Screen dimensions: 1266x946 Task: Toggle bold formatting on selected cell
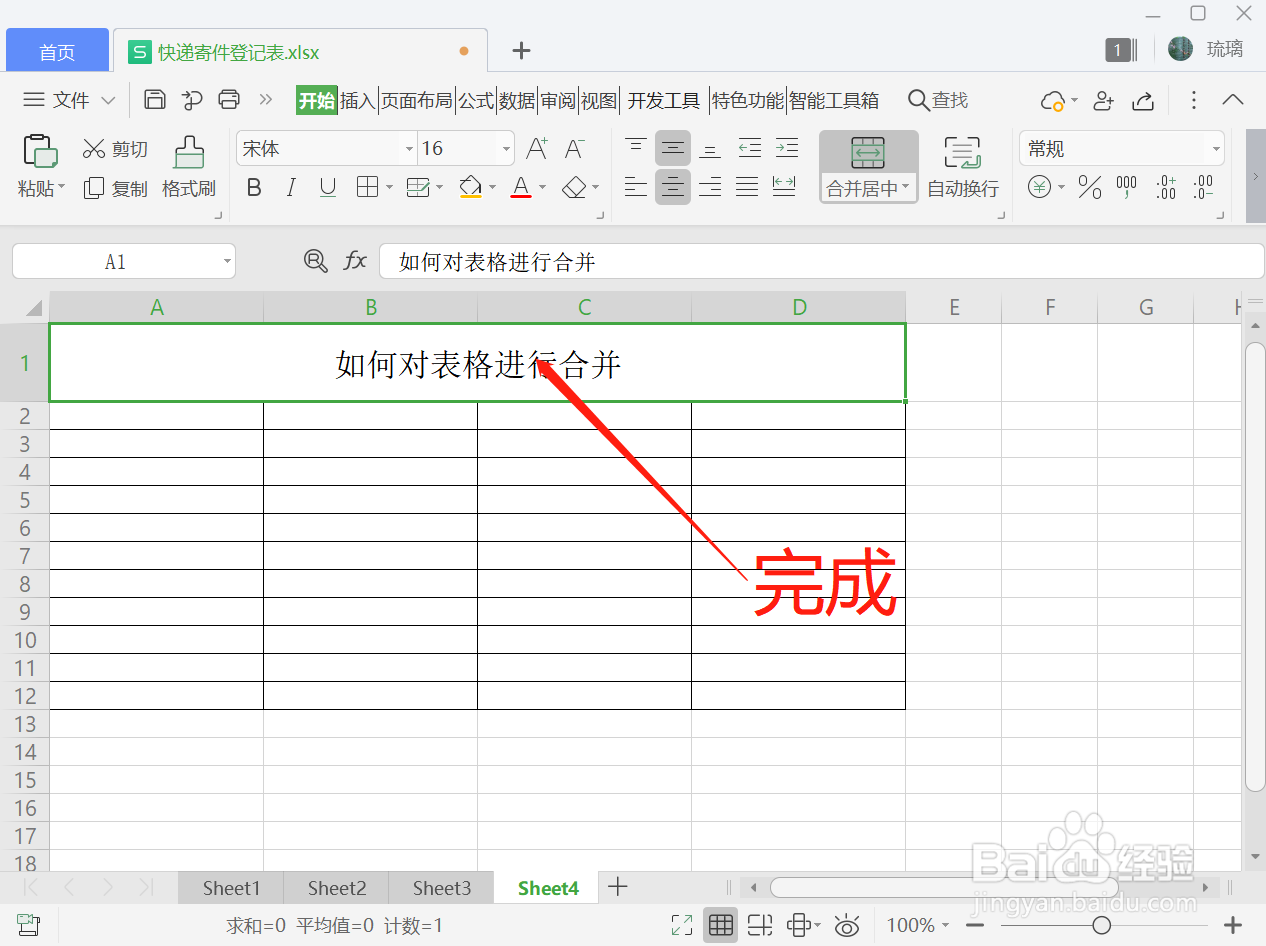click(254, 187)
